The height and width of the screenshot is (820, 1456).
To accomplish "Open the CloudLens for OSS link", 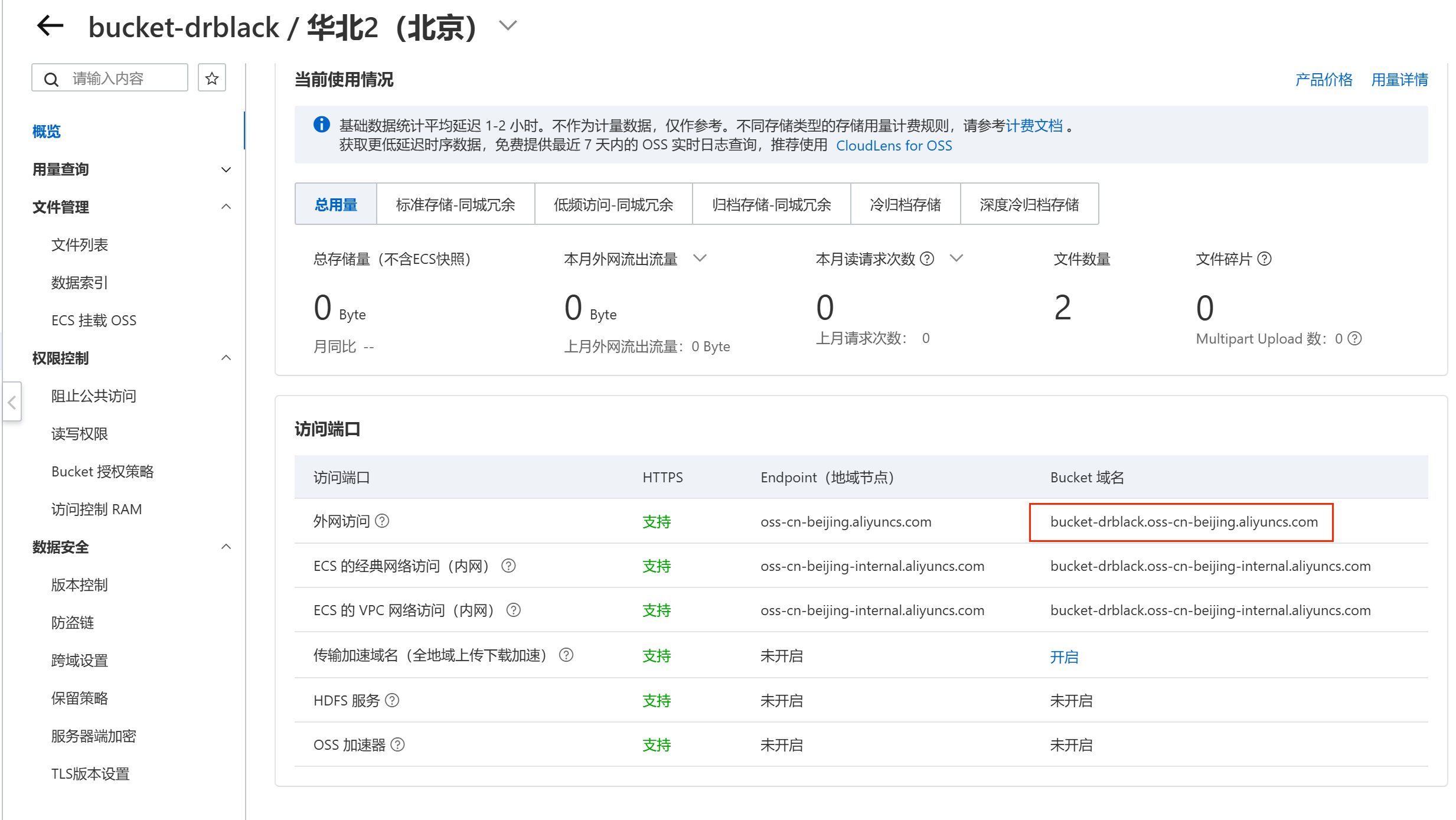I will pyautogui.click(x=894, y=145).
